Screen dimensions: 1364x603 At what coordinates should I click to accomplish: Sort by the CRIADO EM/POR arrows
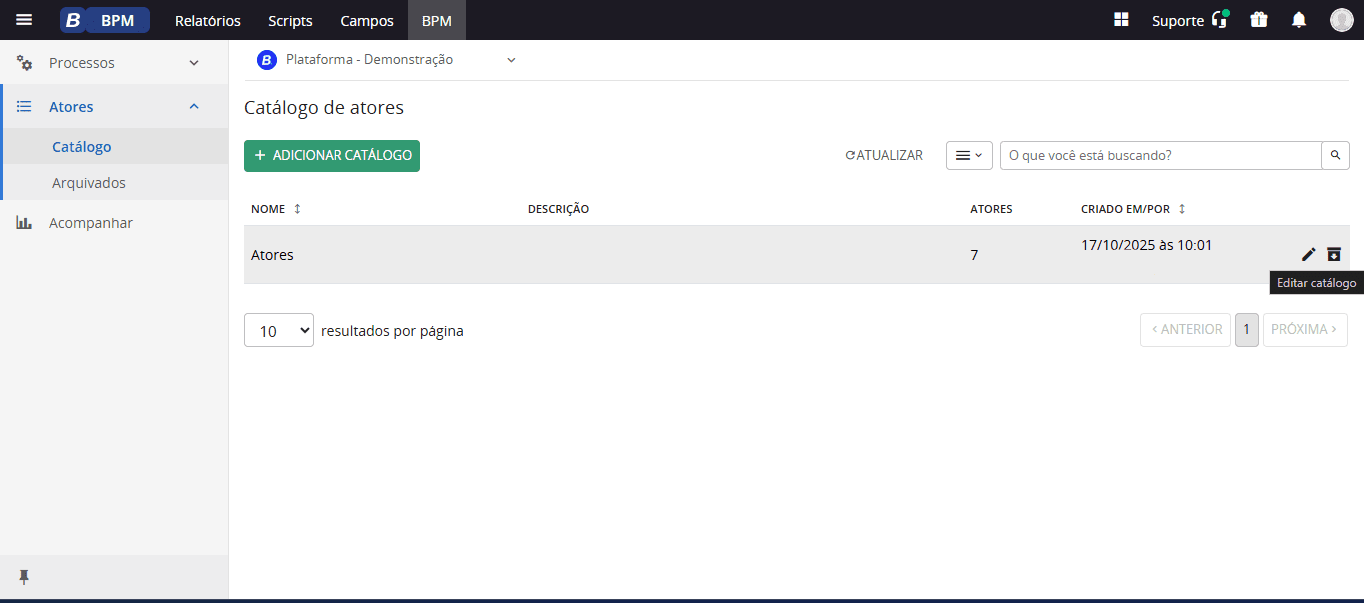click(1182, 209)
